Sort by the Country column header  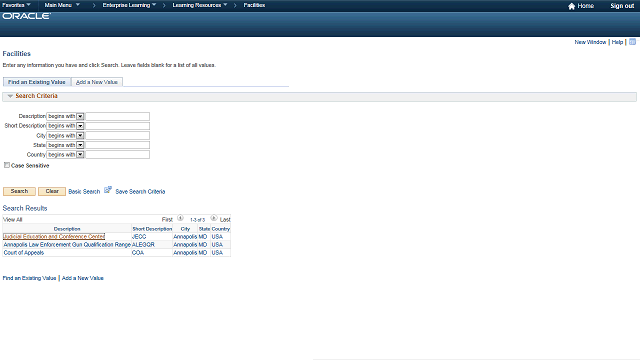pos(221,229)
